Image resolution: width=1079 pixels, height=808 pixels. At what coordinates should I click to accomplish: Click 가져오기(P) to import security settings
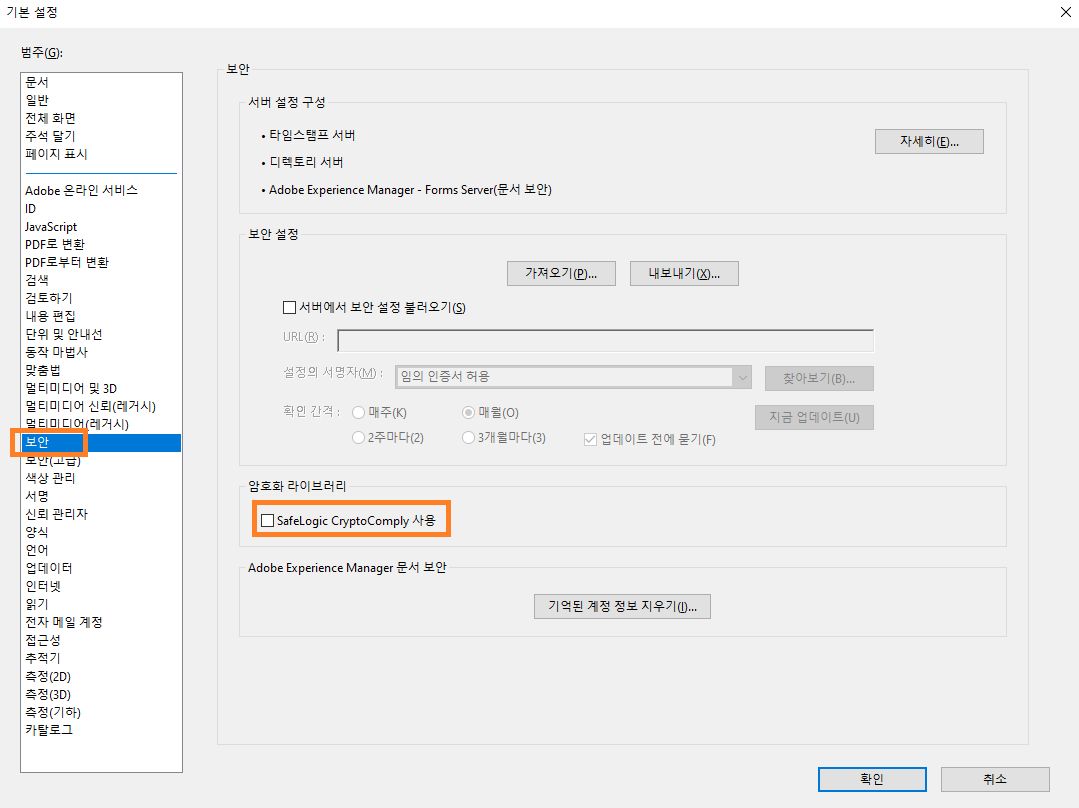[x=559, y=272]
